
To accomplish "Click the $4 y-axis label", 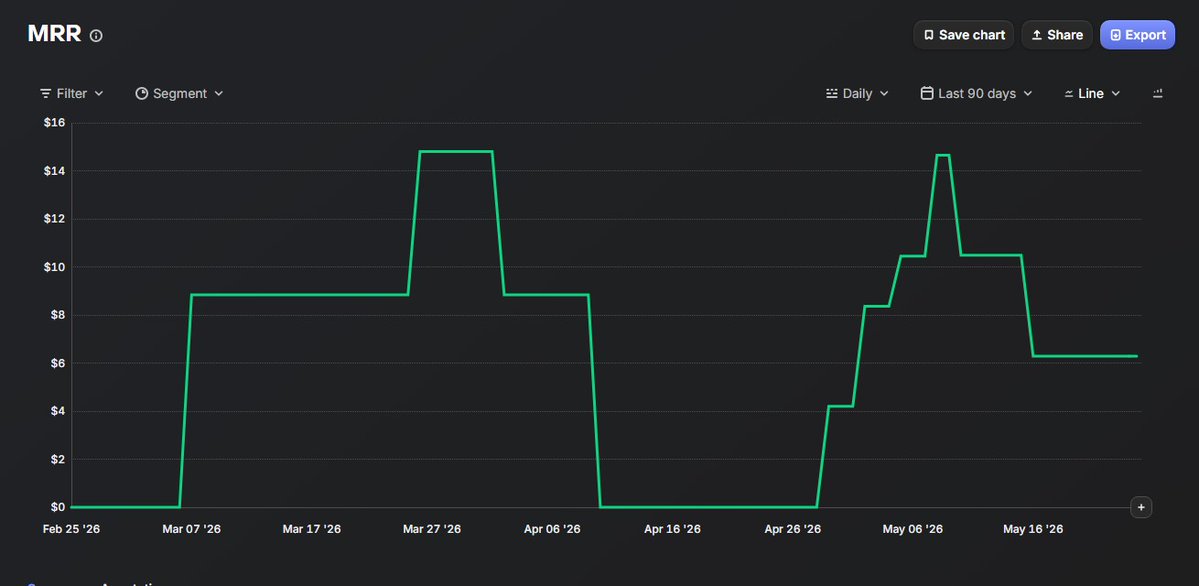I will [x=58, y=411].
